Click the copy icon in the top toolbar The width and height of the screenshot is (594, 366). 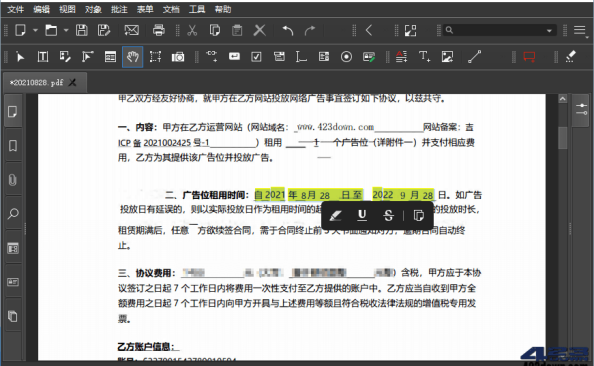(x=214, y=30)
